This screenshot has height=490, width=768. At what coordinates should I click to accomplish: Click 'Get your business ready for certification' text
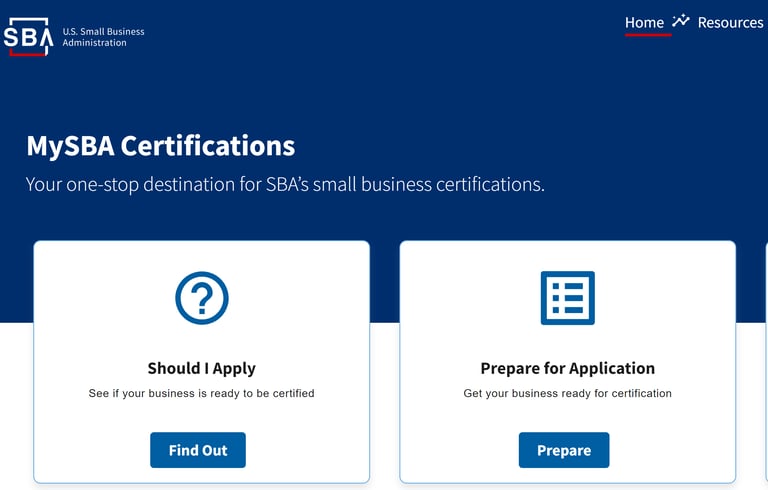pos(568,393)
